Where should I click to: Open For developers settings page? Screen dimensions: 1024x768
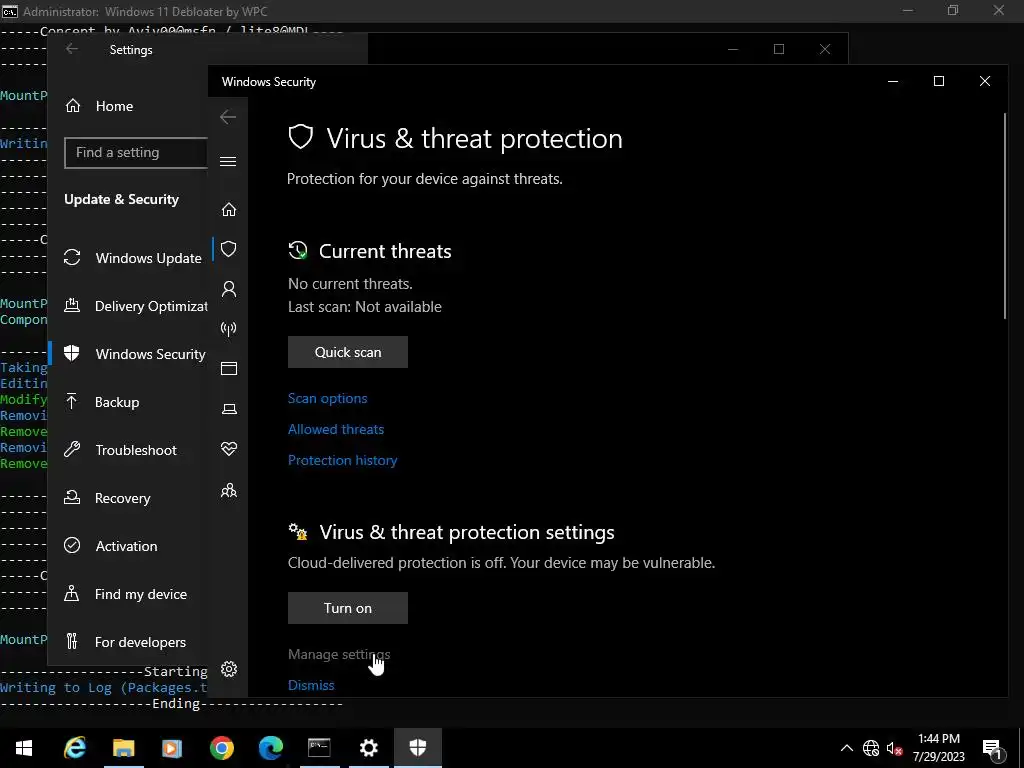point(125,642)
